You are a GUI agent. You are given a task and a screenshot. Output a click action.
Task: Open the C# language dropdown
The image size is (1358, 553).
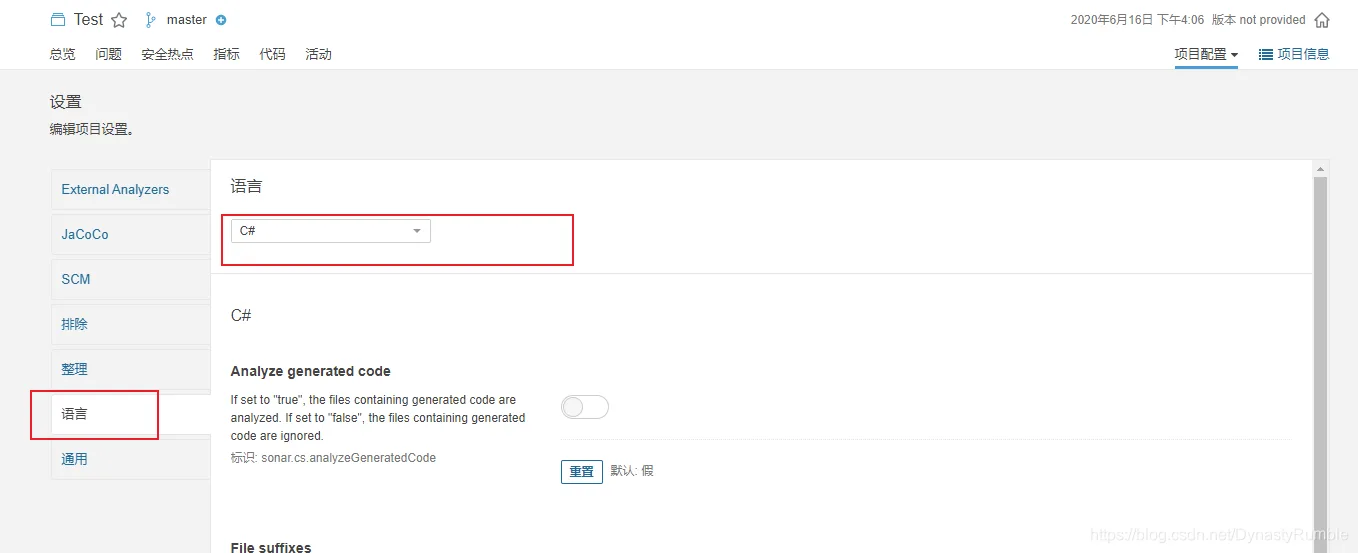tap(331, 231)
